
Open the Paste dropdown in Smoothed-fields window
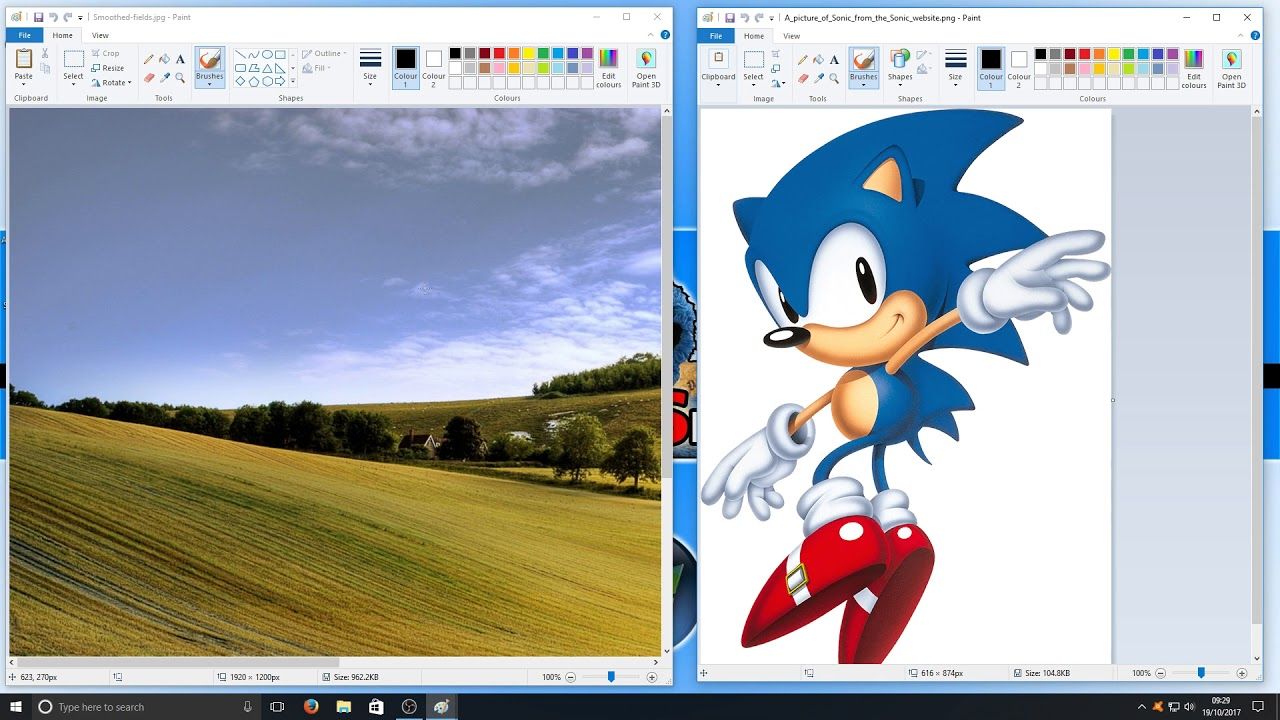tap(23, 79)
